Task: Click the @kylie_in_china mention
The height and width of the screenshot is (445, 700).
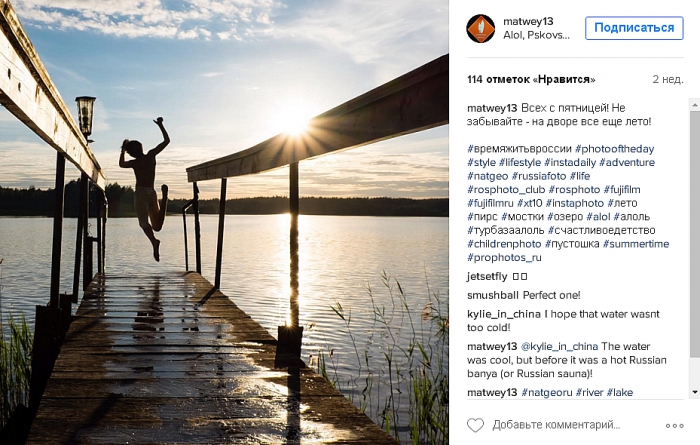Action: (559, 346)
